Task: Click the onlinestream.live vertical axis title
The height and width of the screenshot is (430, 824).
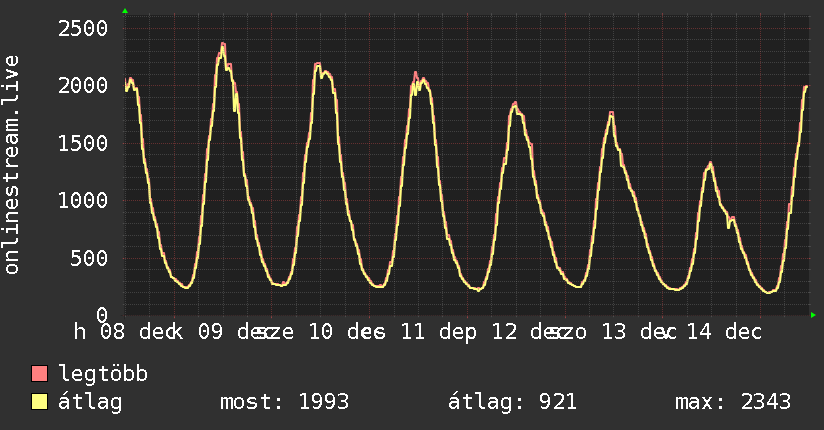Action: 12,166
